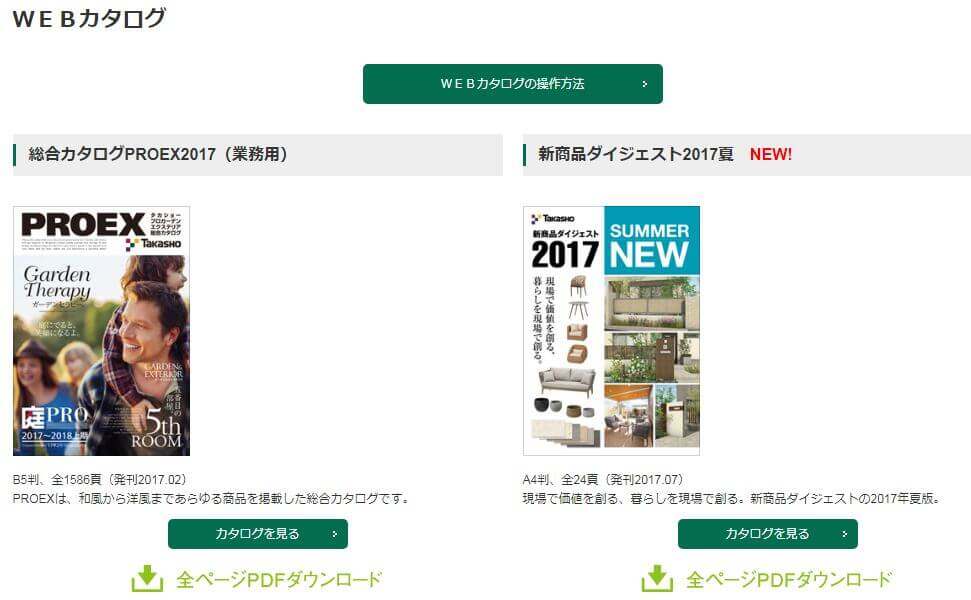The image size is (971, 600).
Task: Click the PROEX description text about 和風から洋風
Action: click(211, 498)
